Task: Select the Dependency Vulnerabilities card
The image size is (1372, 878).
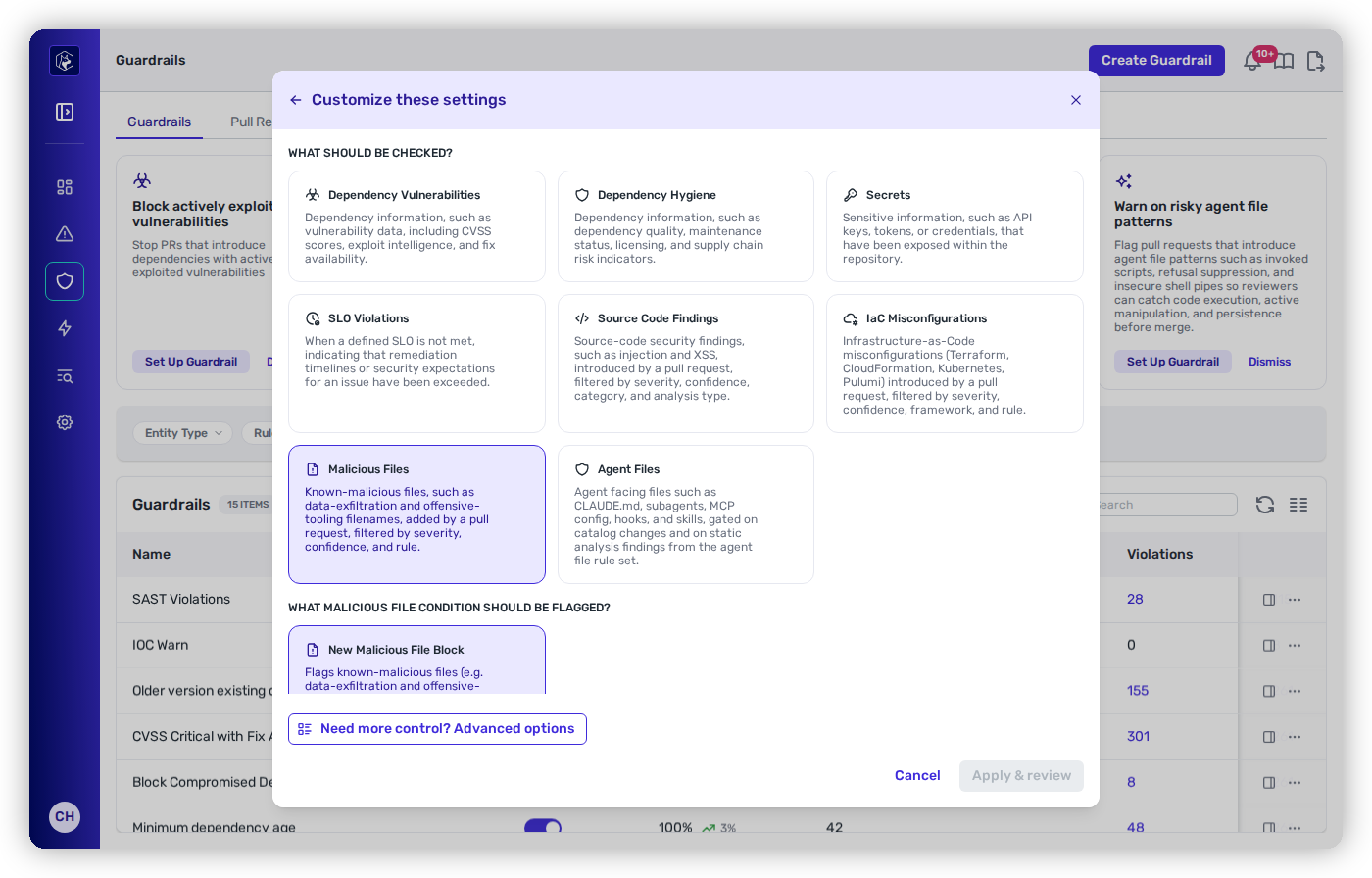Action: pyautogui.click(x=416, y=226)
